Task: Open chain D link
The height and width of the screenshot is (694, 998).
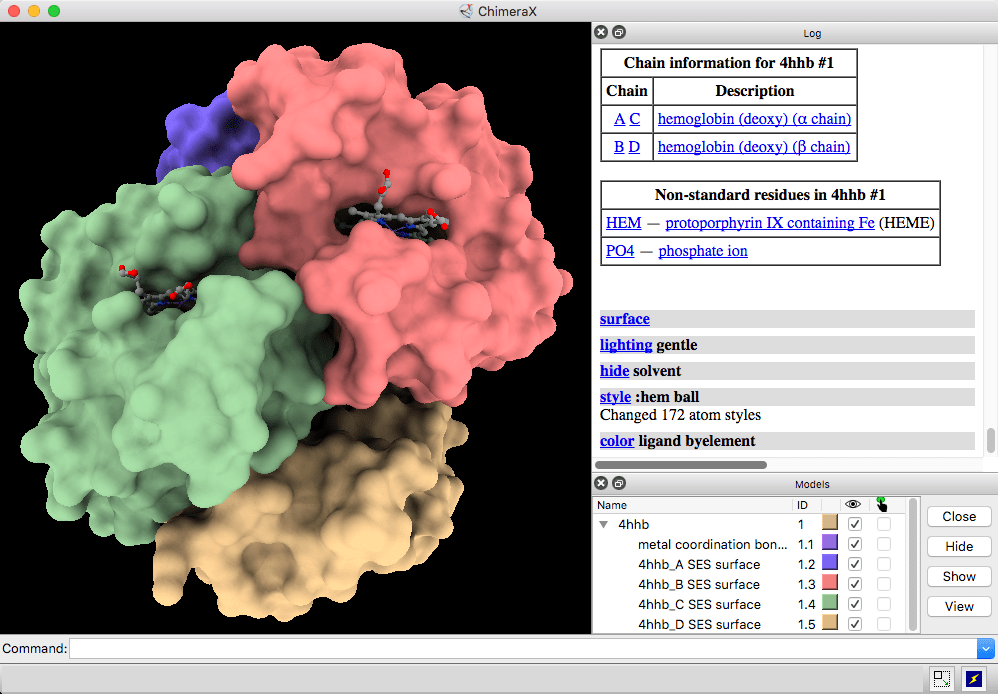Action: (x=635, y=147)
